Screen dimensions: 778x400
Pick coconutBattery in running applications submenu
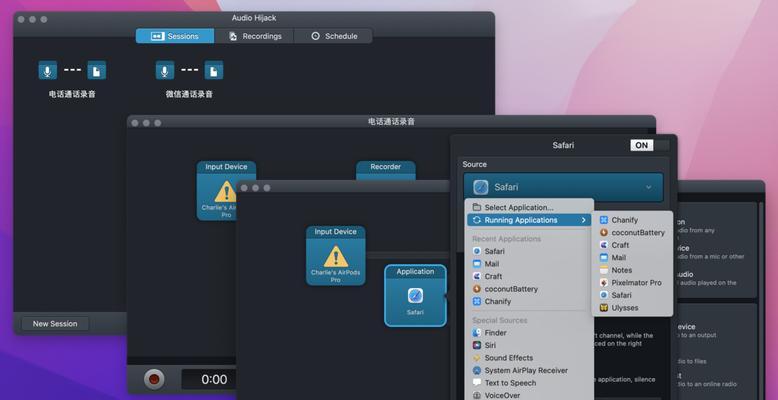click(x=634, y=232)
